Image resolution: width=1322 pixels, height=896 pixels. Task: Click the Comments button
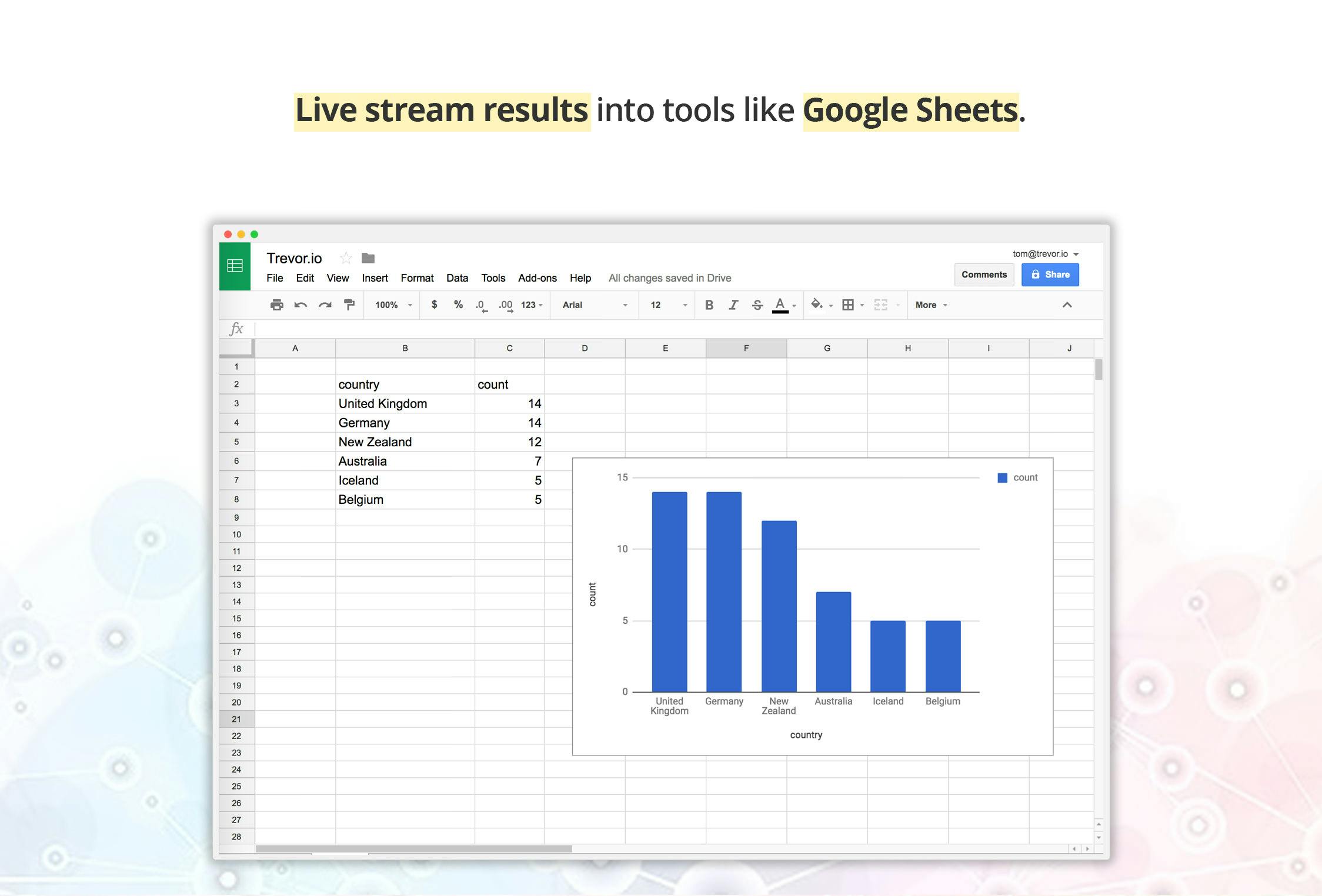pyautogui.click(x=984, y=275)
